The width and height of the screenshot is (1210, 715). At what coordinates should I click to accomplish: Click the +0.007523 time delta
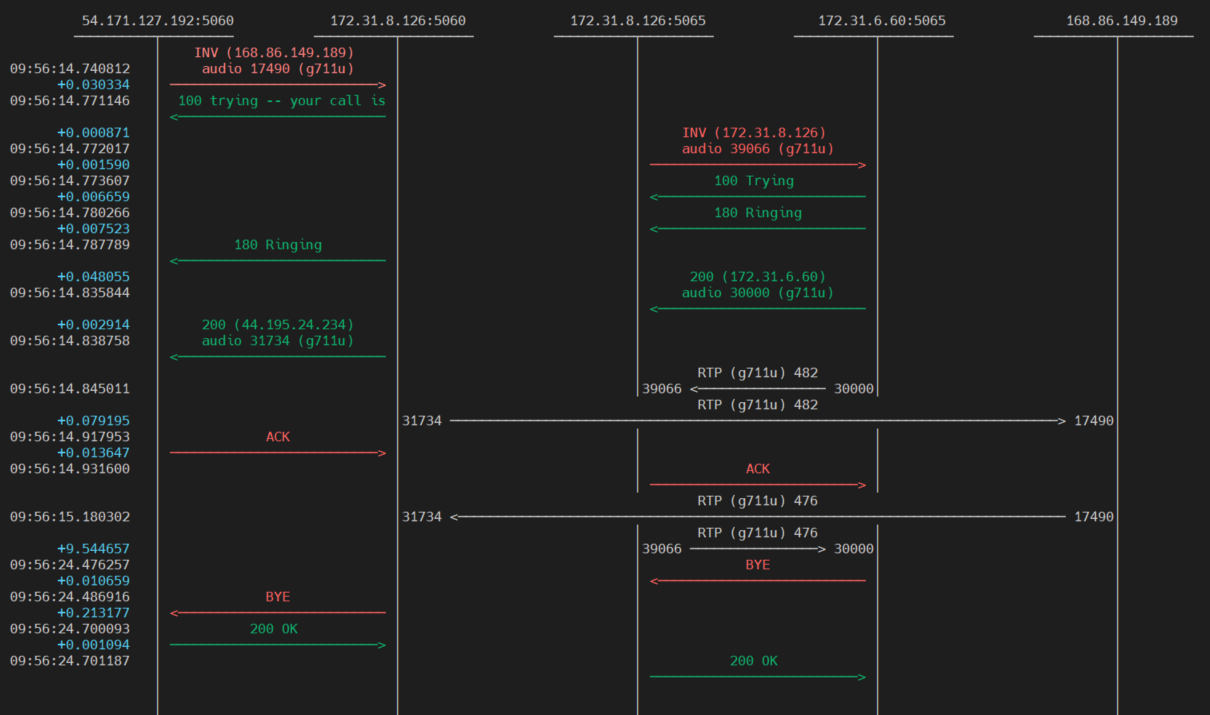click(94, 228)
